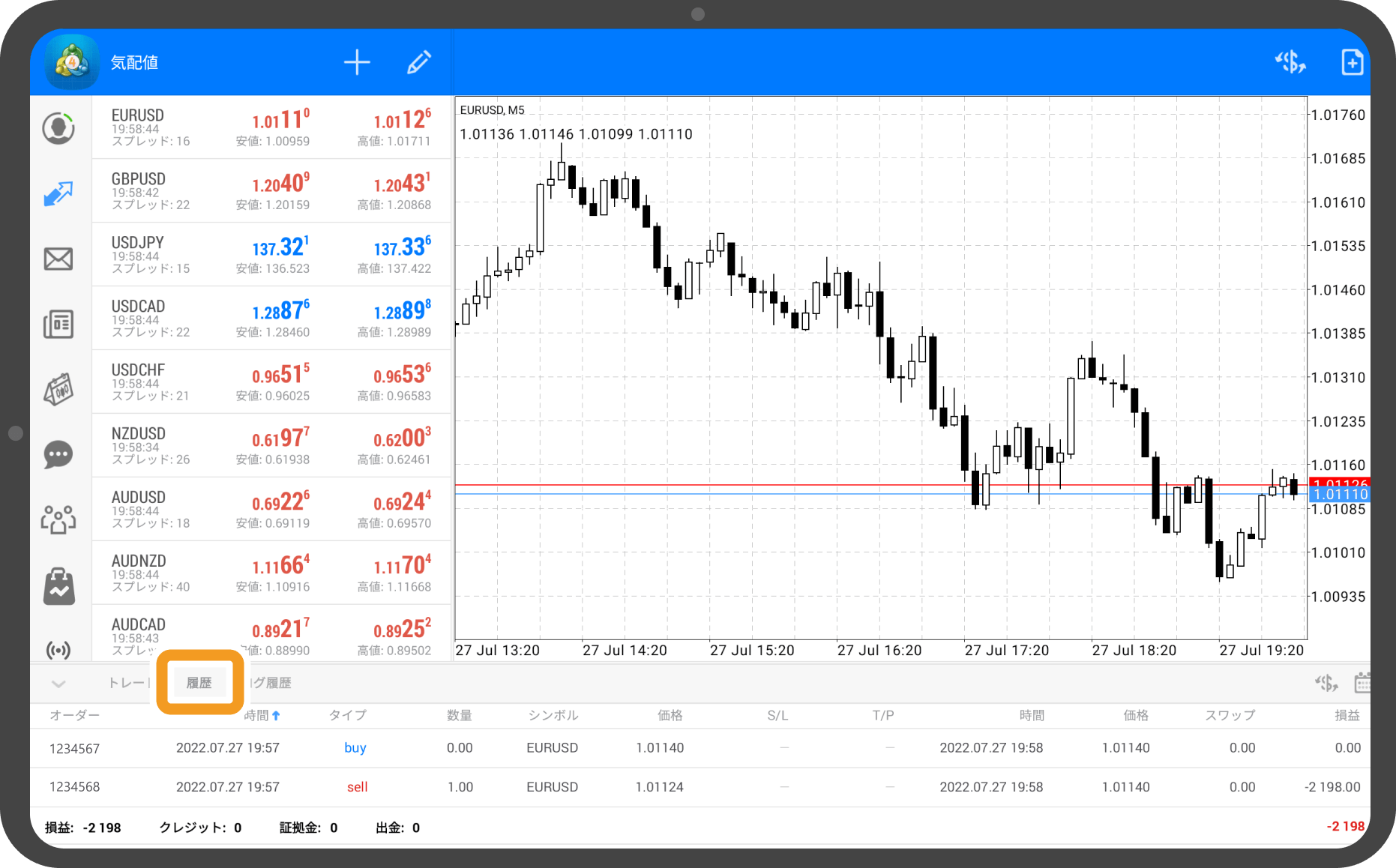Select the USDJPY quote row
Viewport: 1396px width, 868px height.
tap(271, 255)
